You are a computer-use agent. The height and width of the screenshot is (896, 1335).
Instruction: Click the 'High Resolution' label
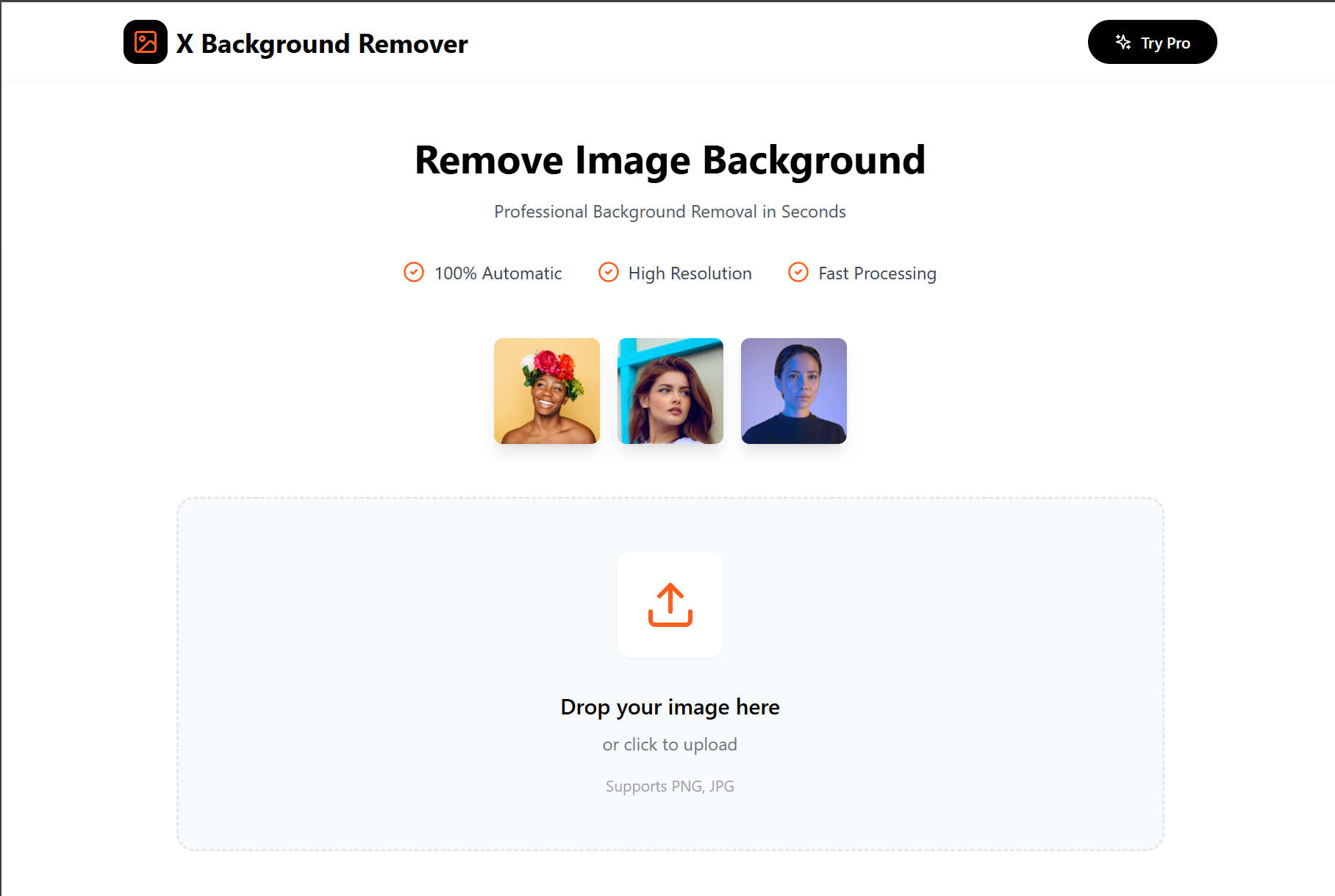point(690,273)
